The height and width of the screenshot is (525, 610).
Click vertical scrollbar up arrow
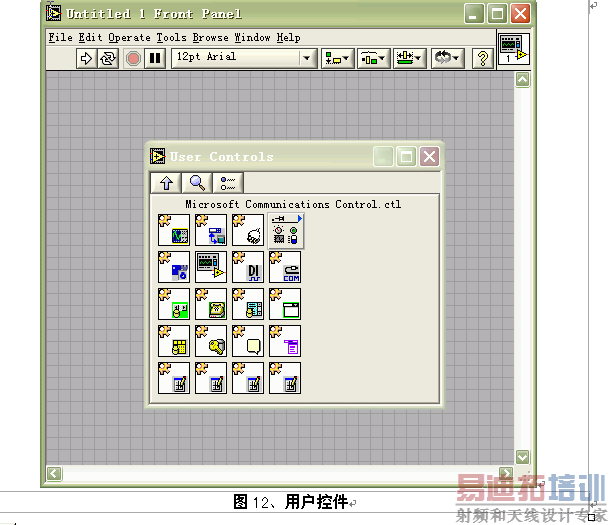(522, 80)
